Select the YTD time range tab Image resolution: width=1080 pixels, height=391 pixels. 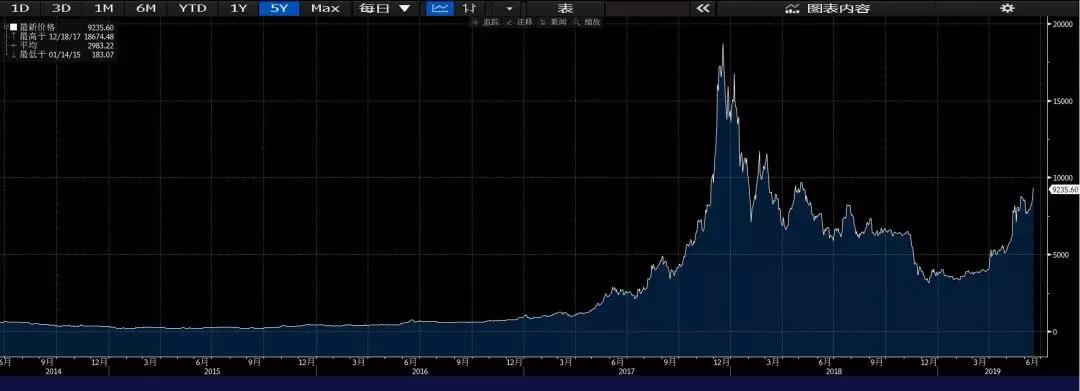click(191, 8)
